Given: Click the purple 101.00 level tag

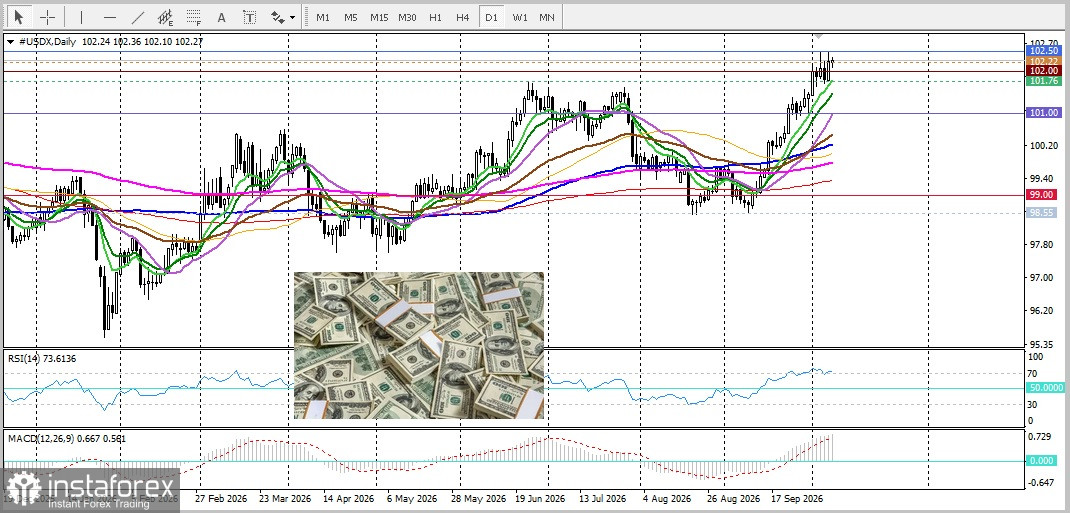Looking at the screenshot, I should pos(1043,113).
